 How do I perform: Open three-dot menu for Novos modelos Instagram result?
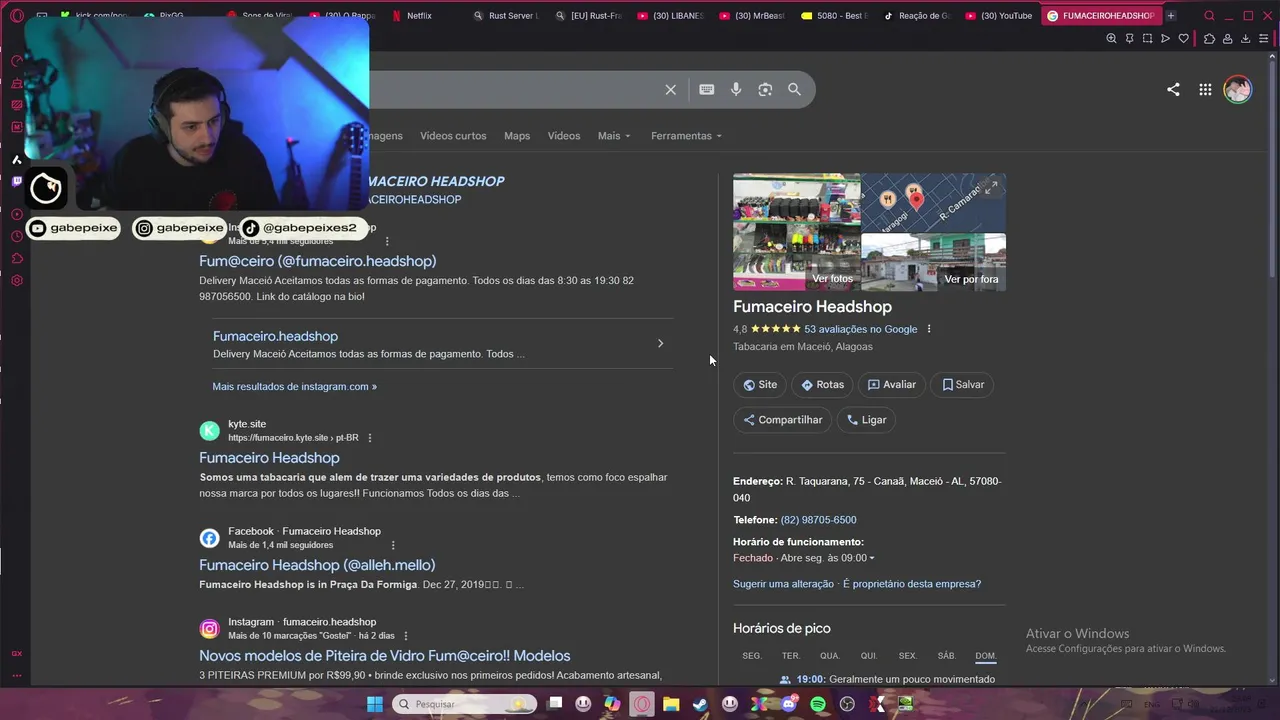(406, 636)
